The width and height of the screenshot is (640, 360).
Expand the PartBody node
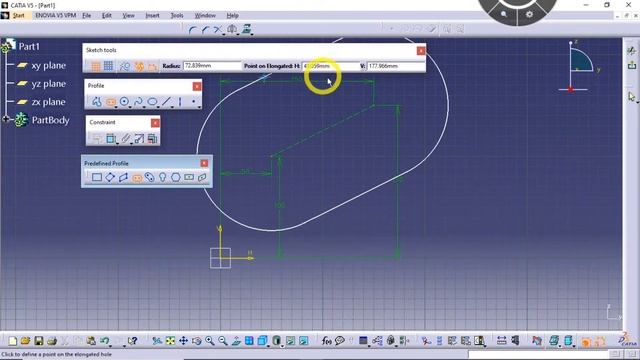[6, 120]
